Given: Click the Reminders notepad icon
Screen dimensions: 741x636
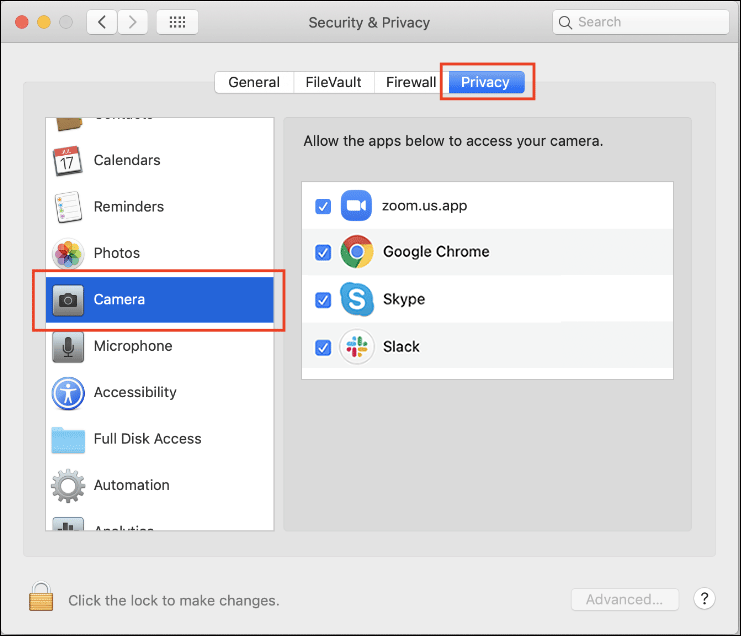Looking at the screenshot, I should point(68,206).
